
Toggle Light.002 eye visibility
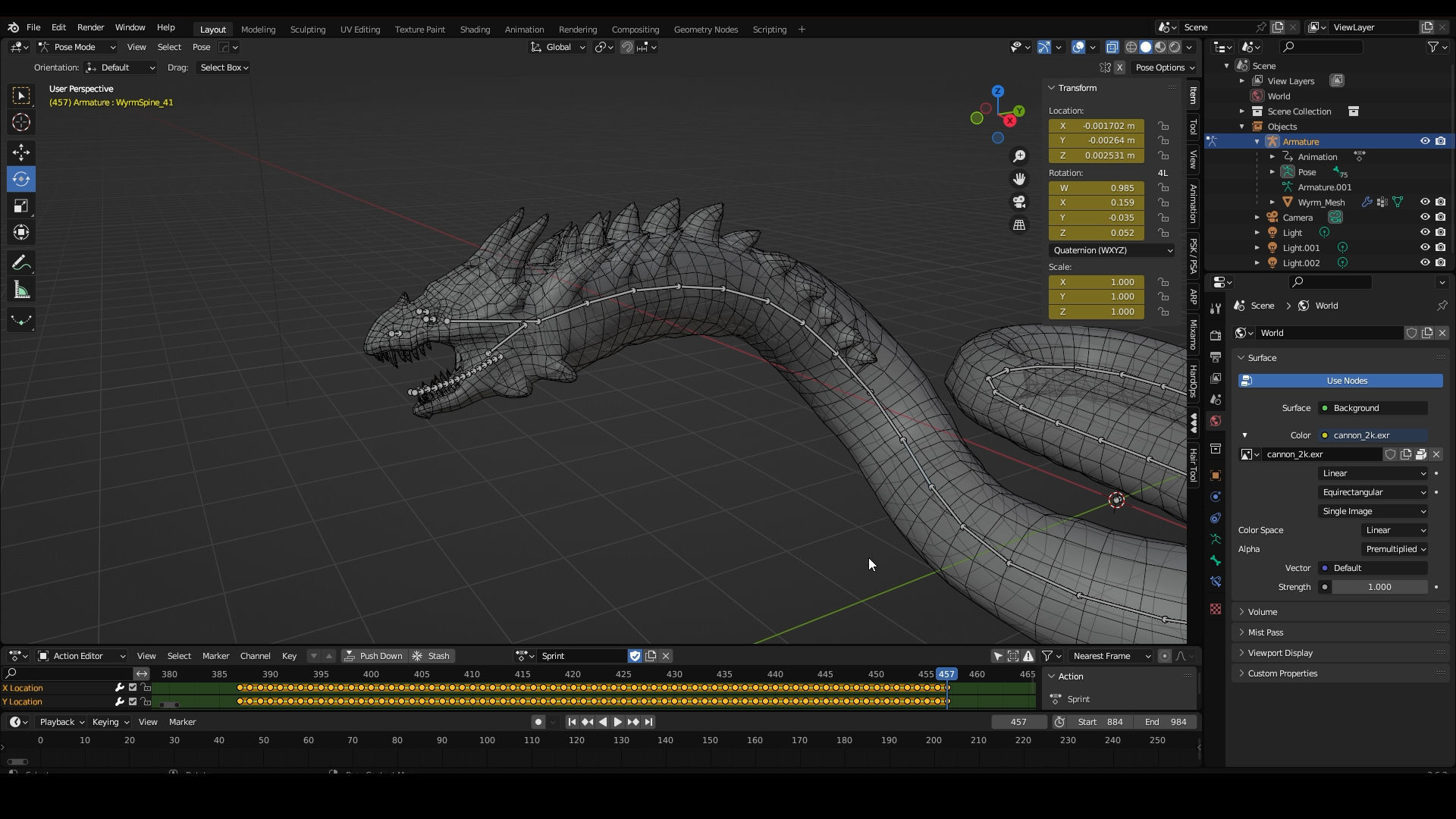pyautogui.click(x=1425, y=263)
